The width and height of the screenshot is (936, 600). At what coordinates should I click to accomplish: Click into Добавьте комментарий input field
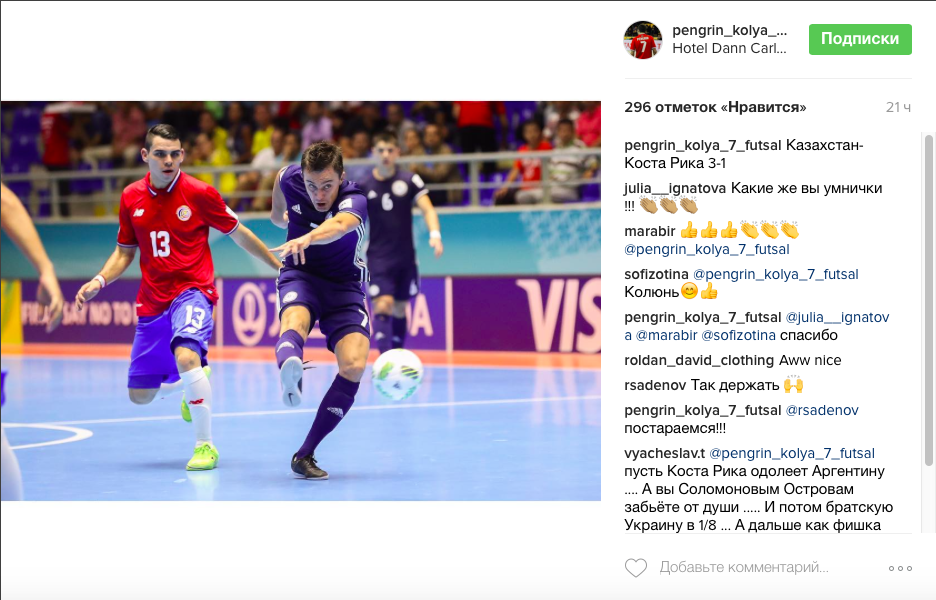click(x=744, y=567)
